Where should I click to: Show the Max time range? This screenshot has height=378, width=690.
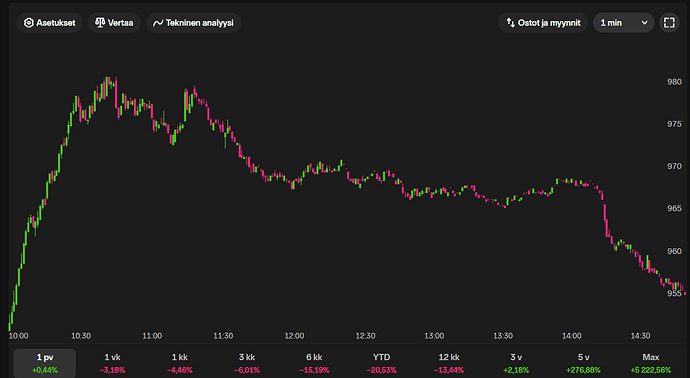click(651, 363)
